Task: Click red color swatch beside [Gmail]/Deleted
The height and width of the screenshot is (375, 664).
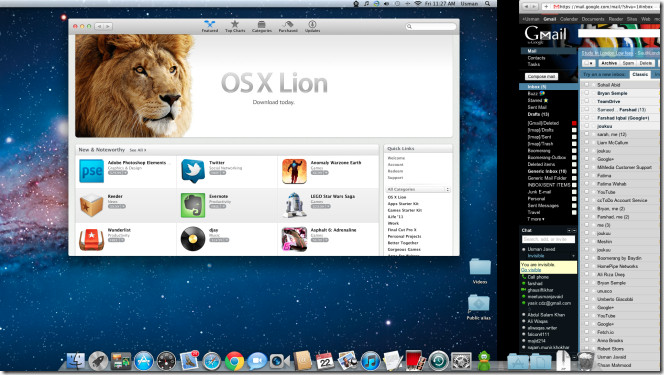Action: click(574, 123)
